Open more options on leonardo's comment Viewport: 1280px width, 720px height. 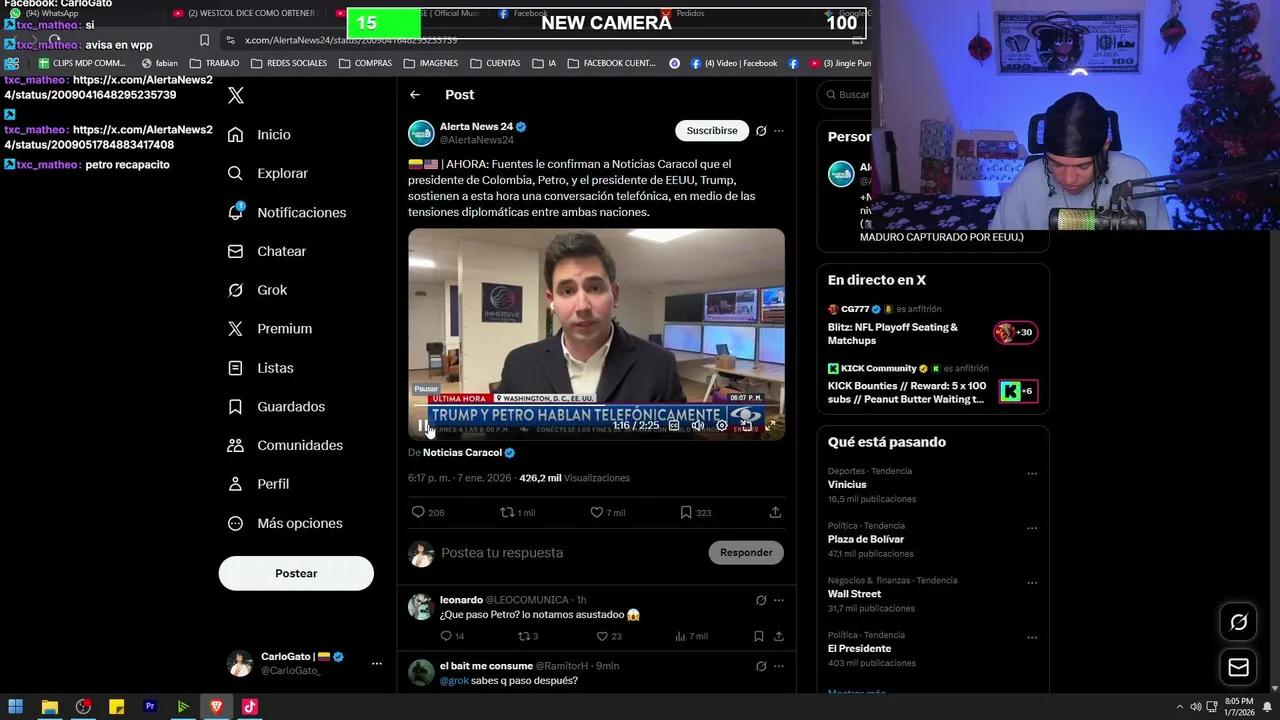click(779, 600)
